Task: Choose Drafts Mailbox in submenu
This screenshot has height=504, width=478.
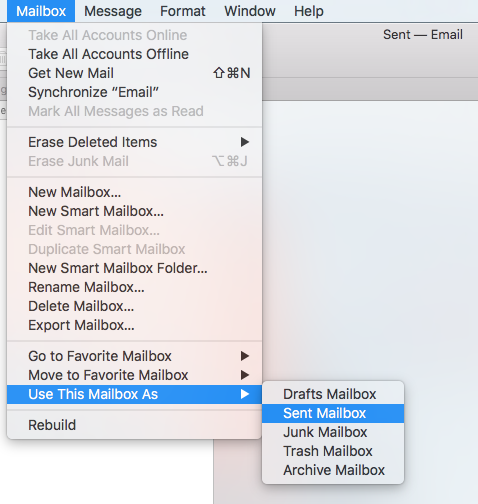Action: pyautogui.click(x=333, y=394)
